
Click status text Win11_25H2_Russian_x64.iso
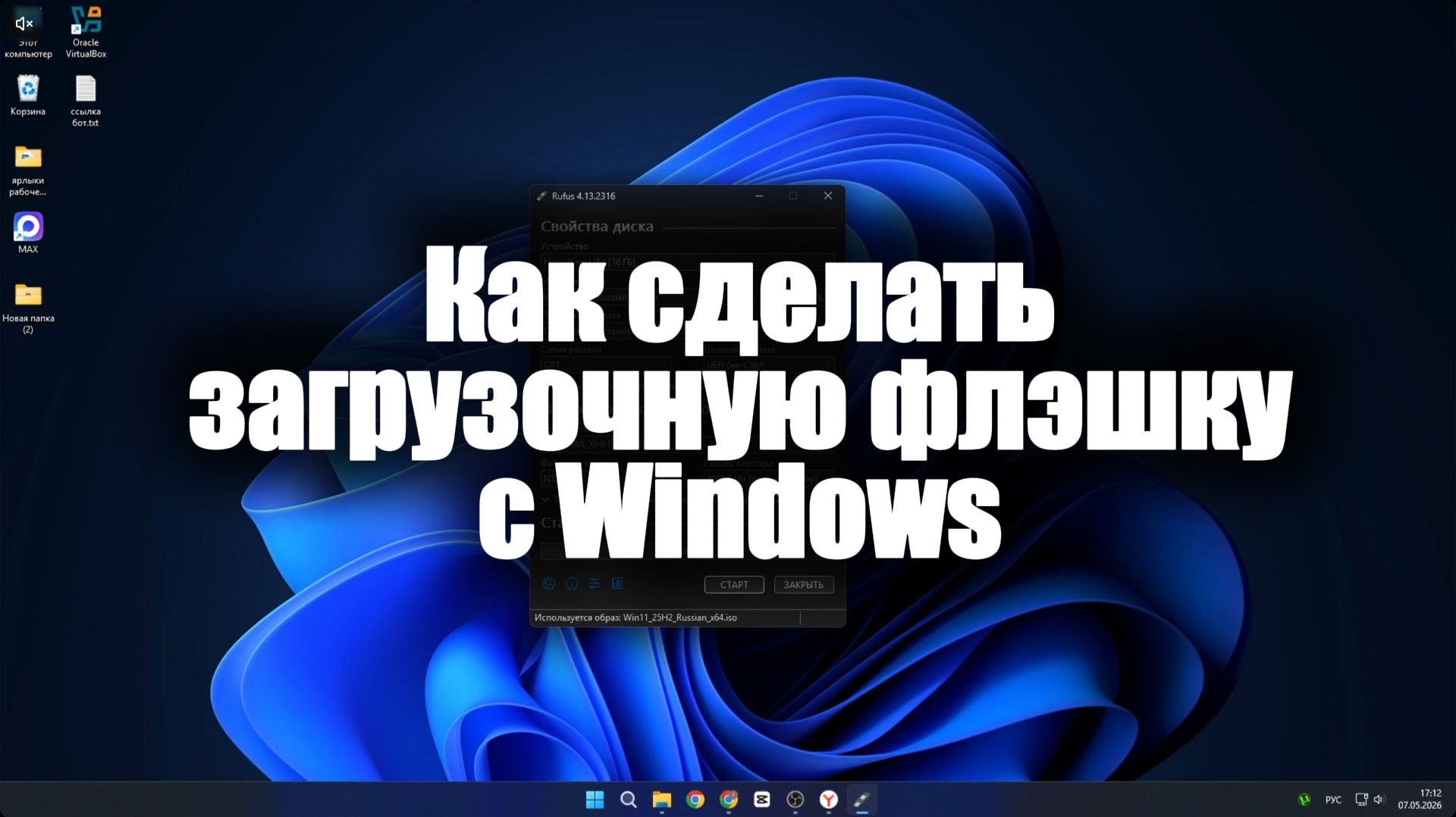coord(679,618)
